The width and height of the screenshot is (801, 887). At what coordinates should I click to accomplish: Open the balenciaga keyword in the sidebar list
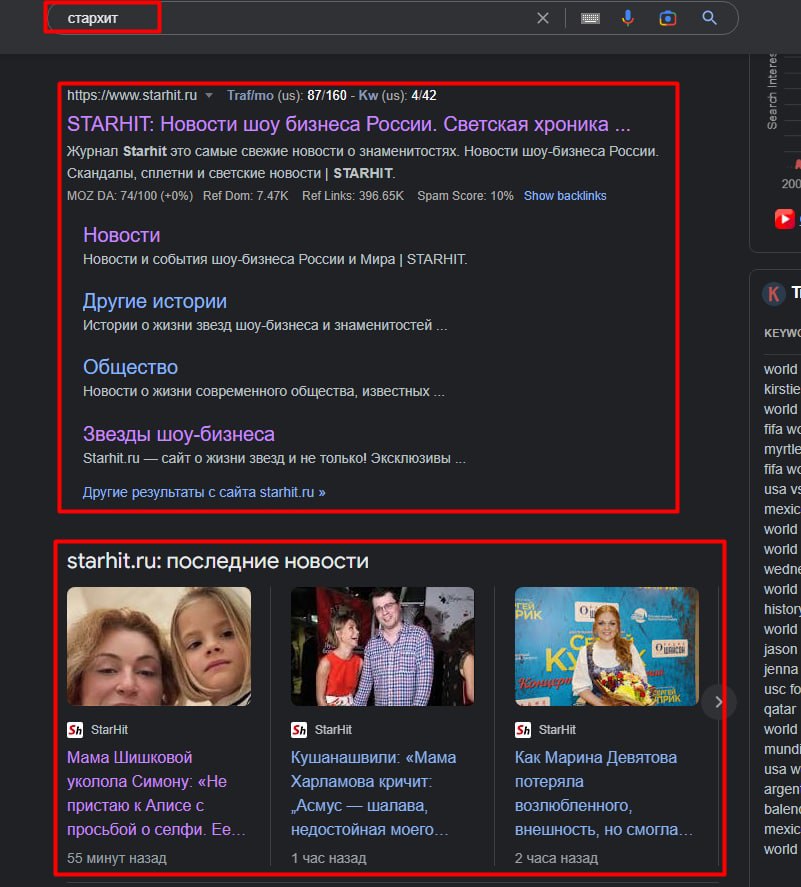[x=782, y=809]
